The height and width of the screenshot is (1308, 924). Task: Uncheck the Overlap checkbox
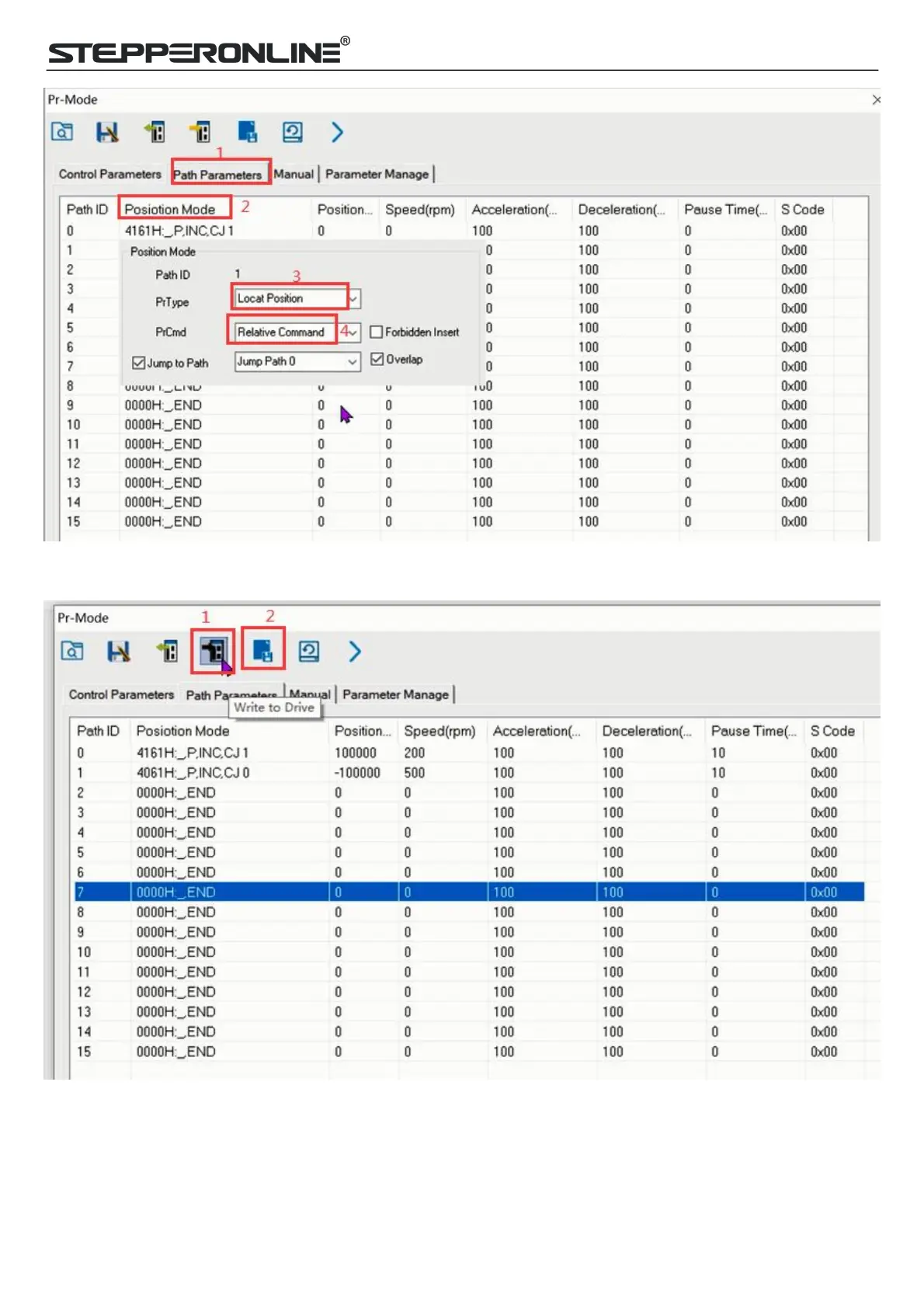[x=377, y=359]
